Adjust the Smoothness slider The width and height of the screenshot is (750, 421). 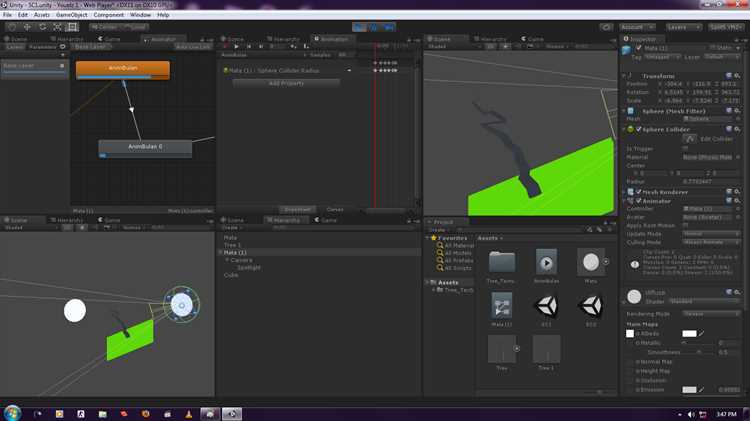coord(699,352)
